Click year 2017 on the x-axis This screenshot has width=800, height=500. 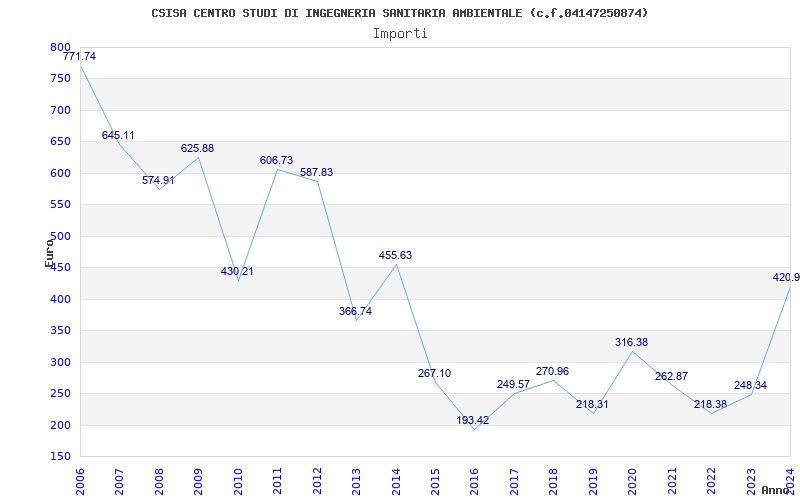(514, 481)
